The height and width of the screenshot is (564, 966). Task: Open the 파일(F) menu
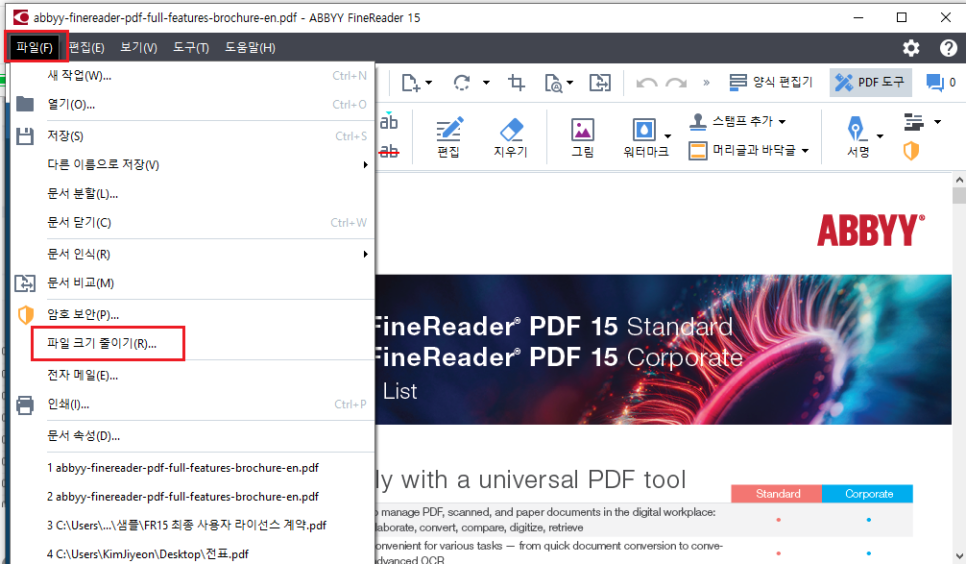(34, 47)
